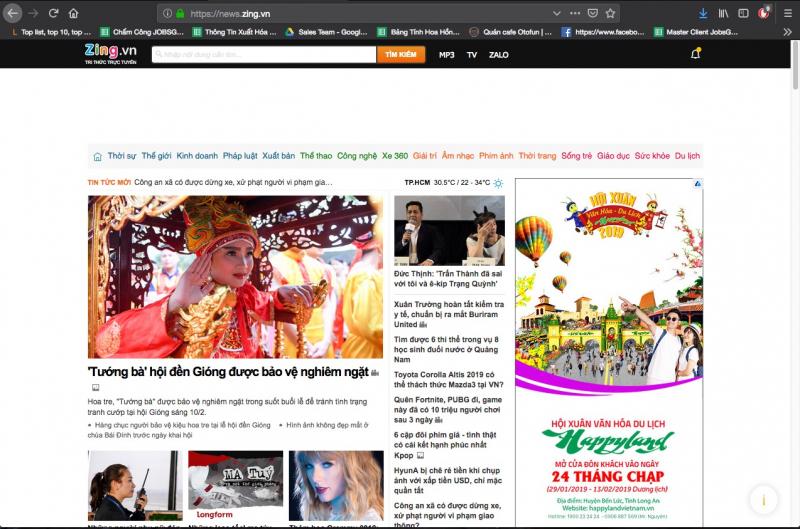Open the 'Tướng bà' hội đền Gióng headline
The width and height of the screenshot is (800, 529).
point(228,372)
